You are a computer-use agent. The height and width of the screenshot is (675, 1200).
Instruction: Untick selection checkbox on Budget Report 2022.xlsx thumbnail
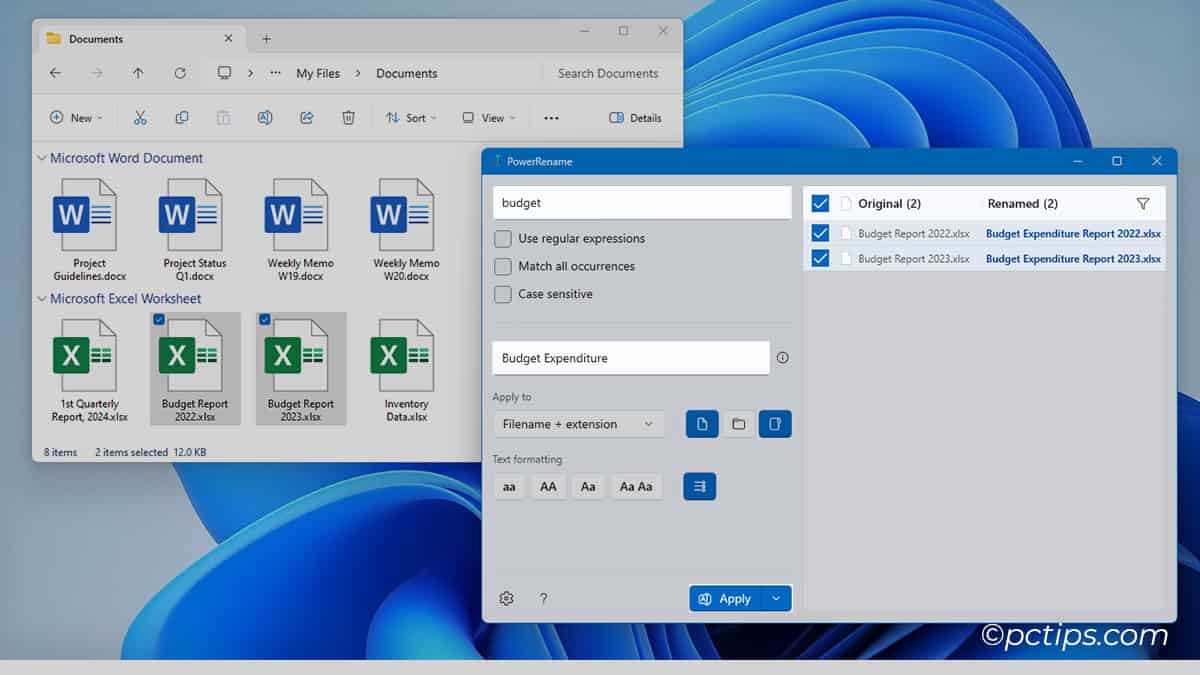click(x=159, y=319)
